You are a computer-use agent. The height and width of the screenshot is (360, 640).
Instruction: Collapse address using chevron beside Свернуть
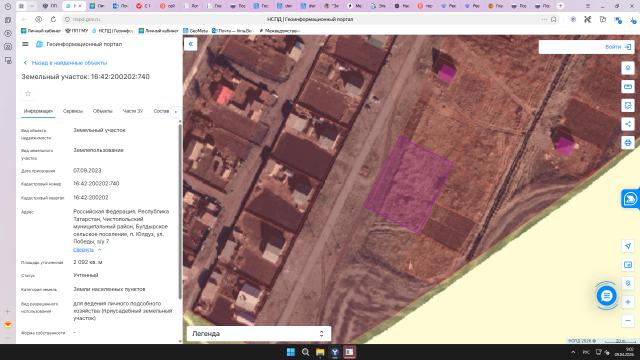click(x=100, y=249)
